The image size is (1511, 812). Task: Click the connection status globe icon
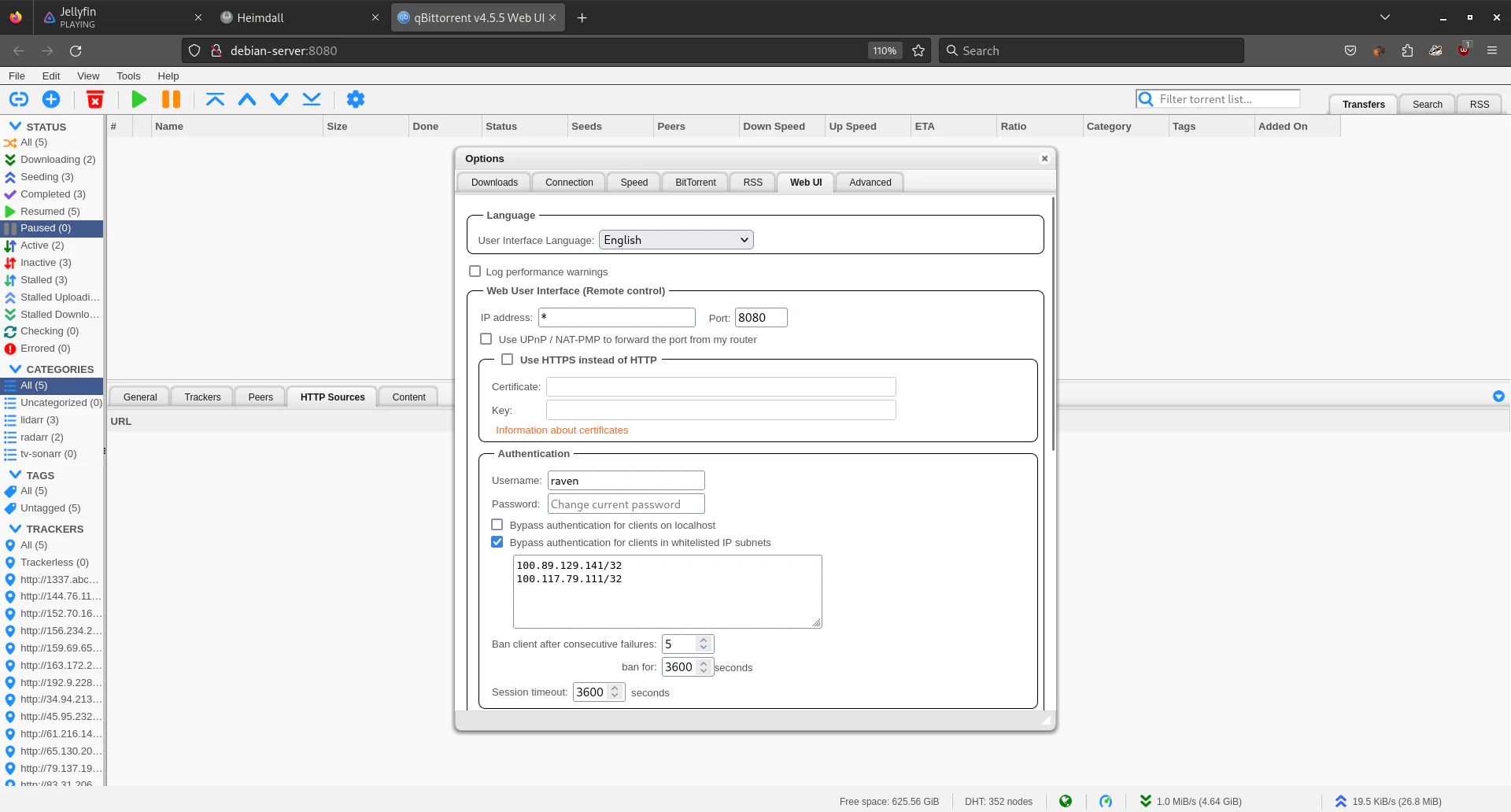pyautogui.click(x=1066, y=801)
